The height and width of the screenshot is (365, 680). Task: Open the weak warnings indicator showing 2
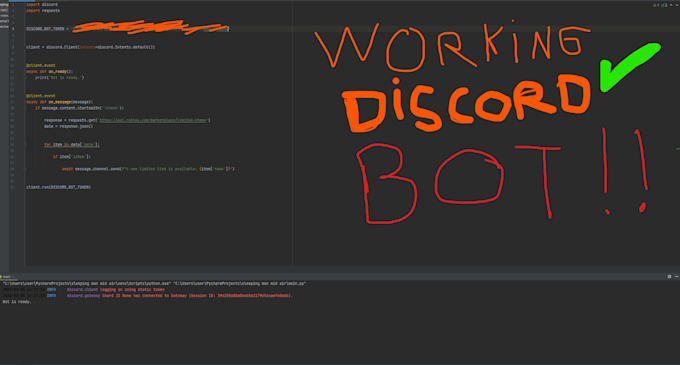point(664,5)
